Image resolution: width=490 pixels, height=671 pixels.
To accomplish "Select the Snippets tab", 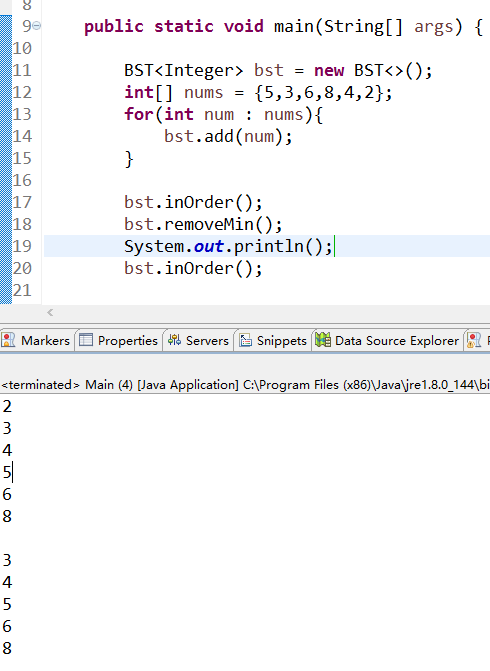I will (x=273, y=341).
